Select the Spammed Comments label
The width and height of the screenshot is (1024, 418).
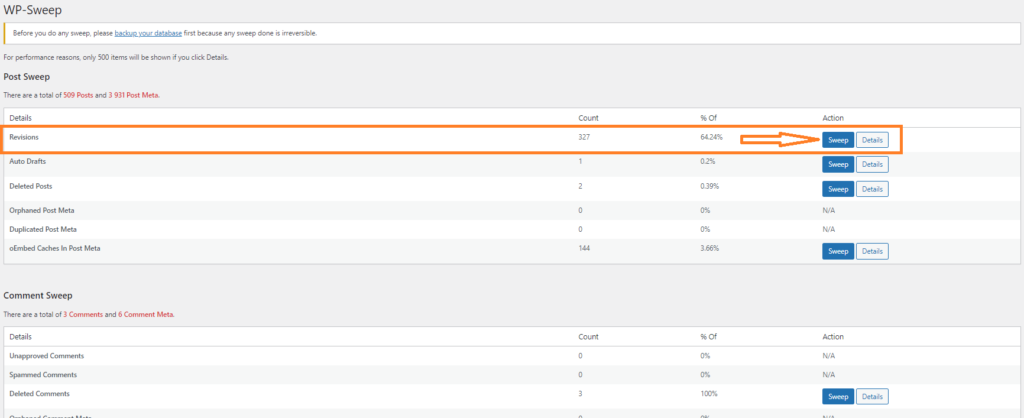43,375
